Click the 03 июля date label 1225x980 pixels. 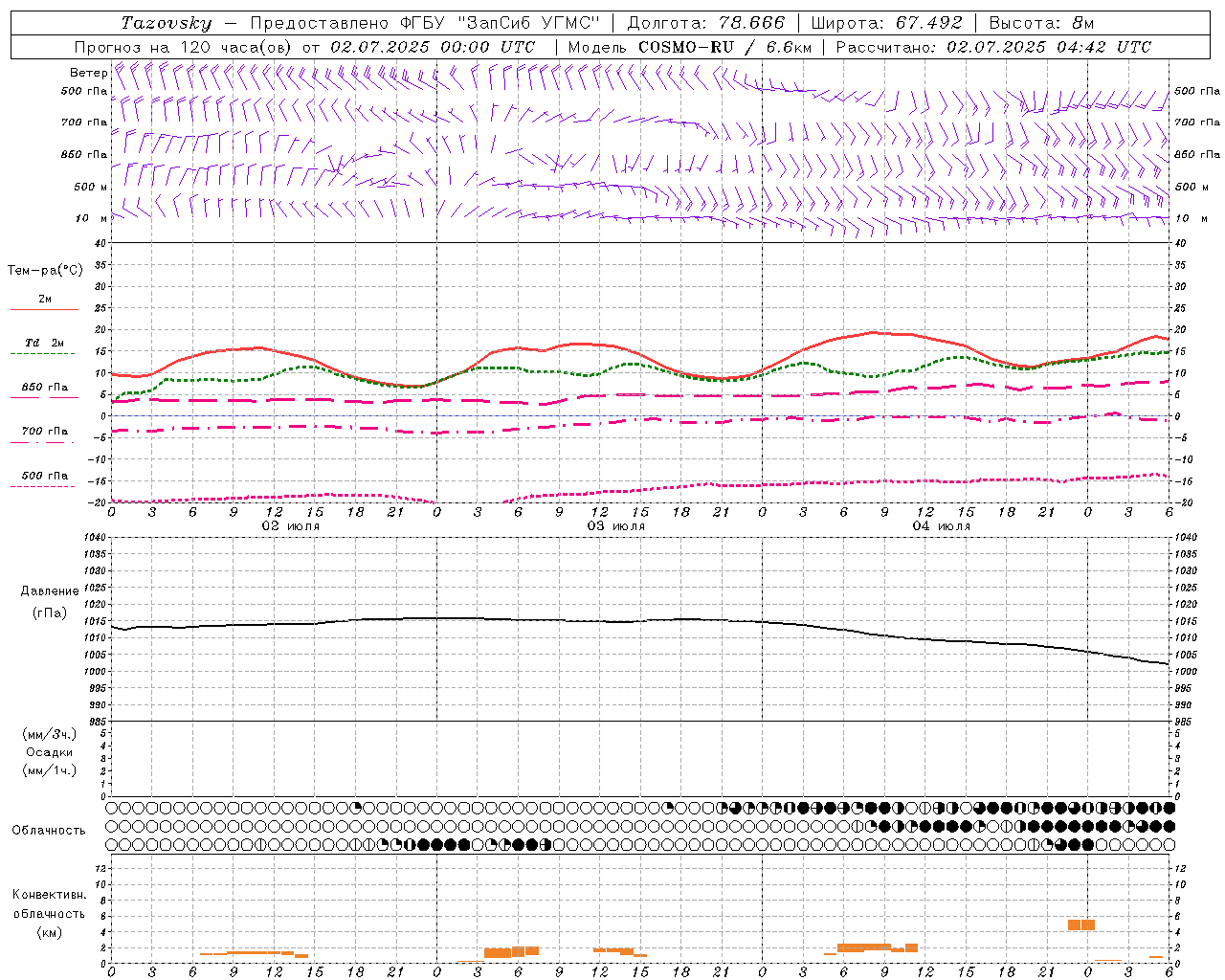coord(616,525)
